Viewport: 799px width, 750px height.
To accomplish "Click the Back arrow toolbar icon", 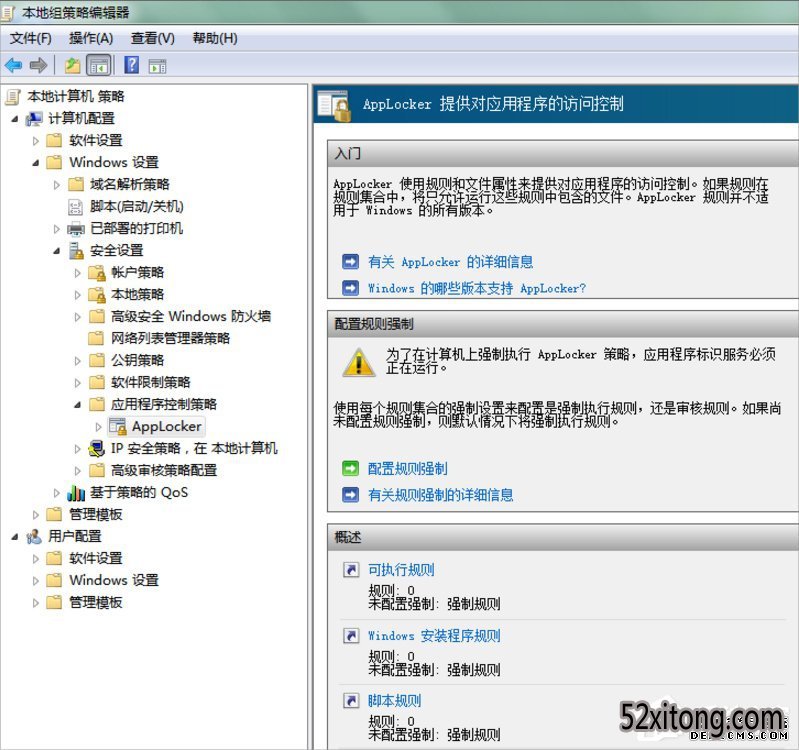I will click(x=13, y=65).
